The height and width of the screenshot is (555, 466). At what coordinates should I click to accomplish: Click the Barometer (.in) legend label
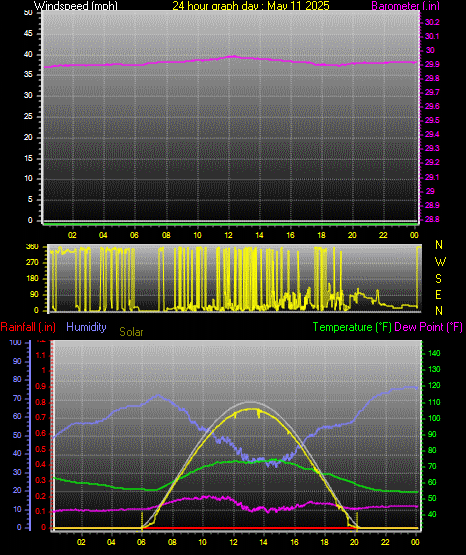click(405, 6)
